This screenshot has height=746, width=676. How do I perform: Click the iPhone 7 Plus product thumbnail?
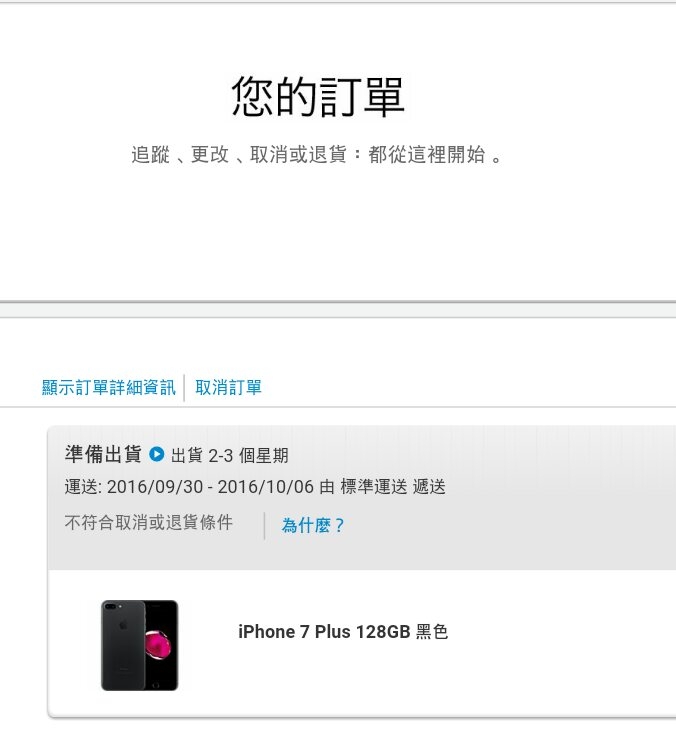tap(139, 645)
